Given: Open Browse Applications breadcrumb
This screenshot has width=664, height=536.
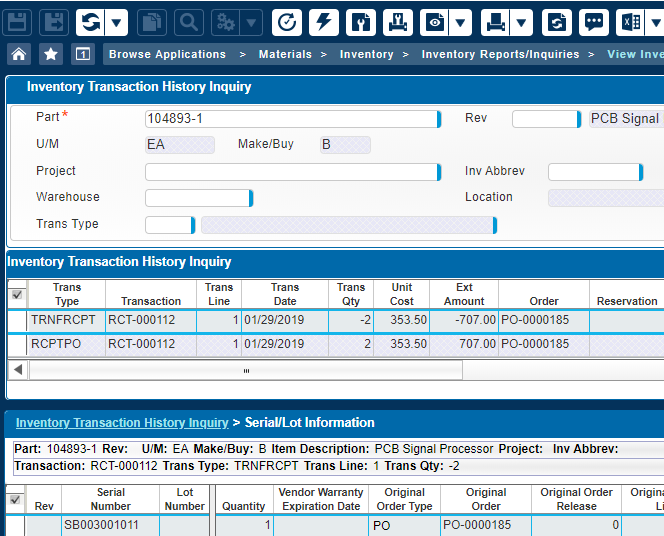Looking at the screenshot, I should [x=167, y=54].
